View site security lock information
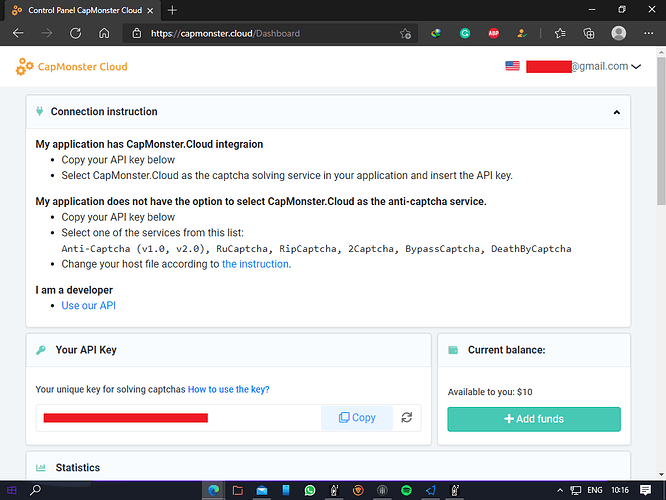666x500 pixels. tap(136, 33)
